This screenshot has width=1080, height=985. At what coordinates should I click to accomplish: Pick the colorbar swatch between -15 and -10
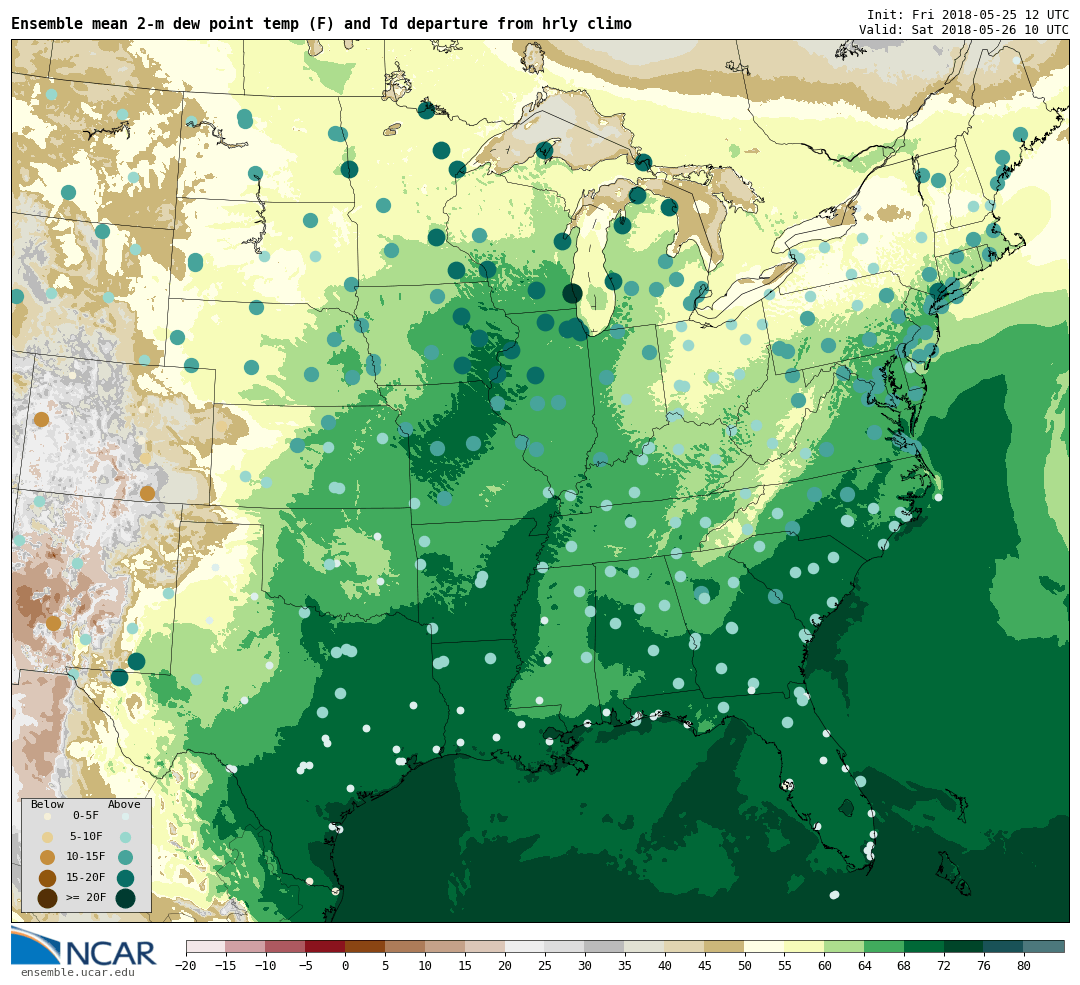coord(246,946)
